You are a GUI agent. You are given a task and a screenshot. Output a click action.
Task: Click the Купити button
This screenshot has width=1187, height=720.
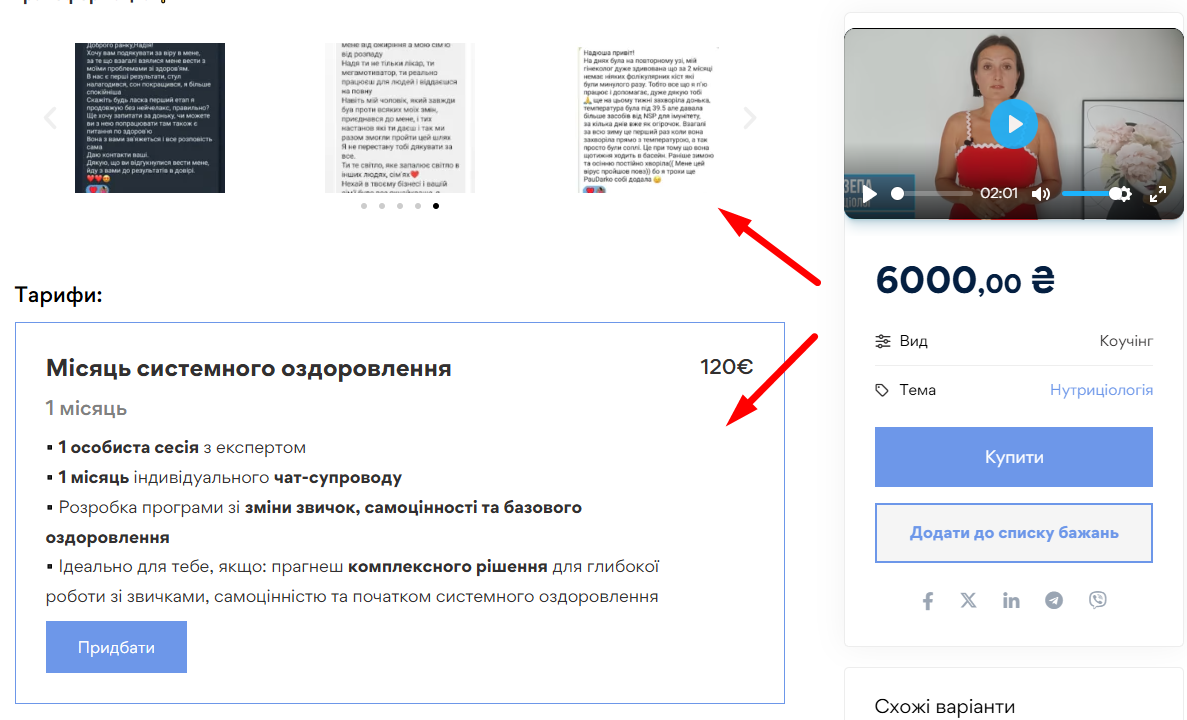(1014, 457)
